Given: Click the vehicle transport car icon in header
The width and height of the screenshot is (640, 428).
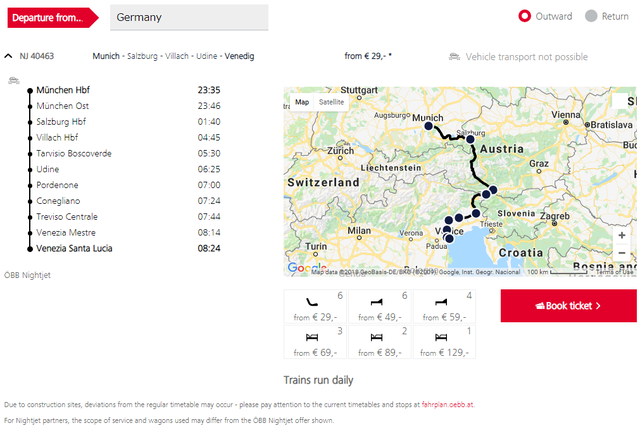Looking at the screenshot, I should tap(454, 57).
